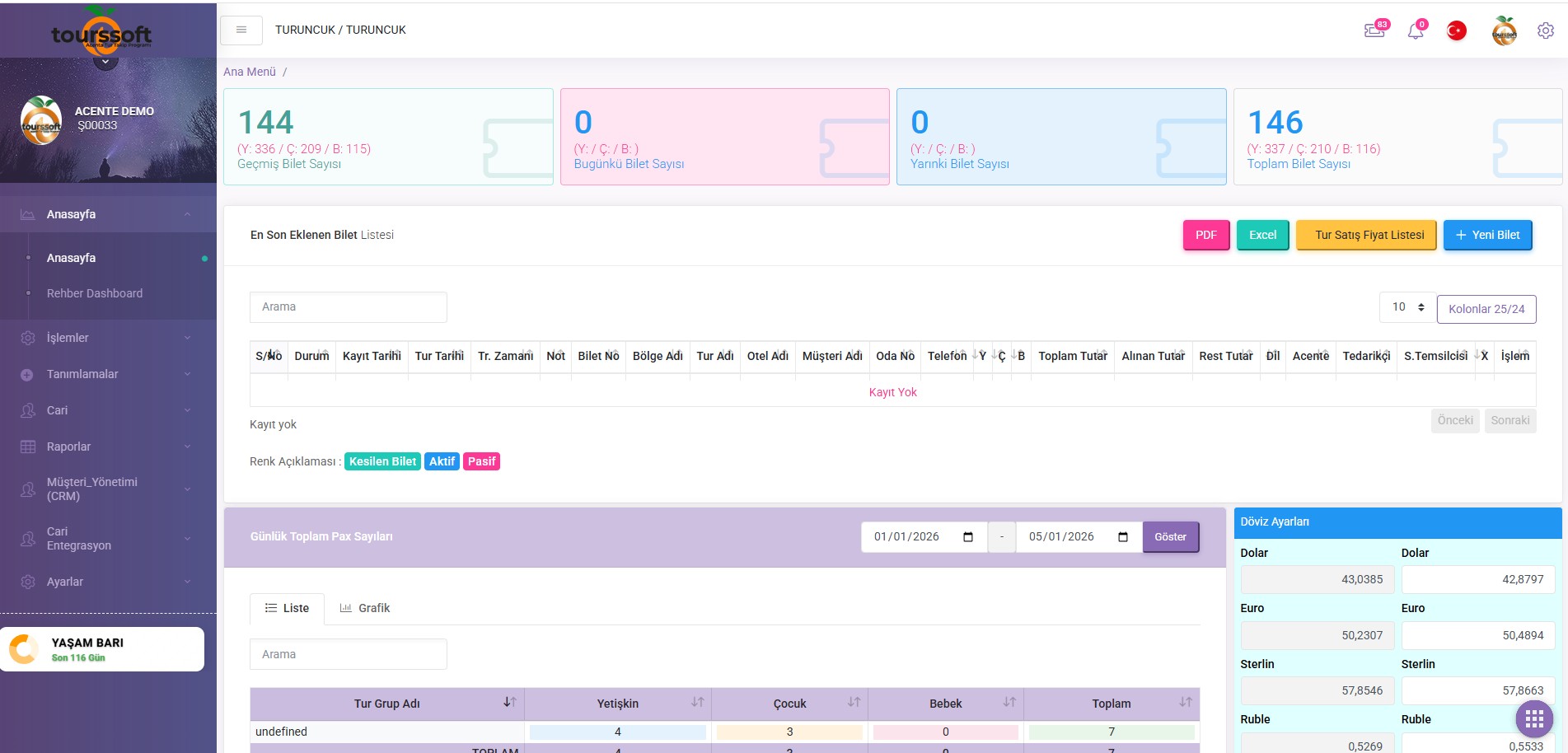The width and height of the screenshot is (1568, 753).
Task: Open the tickets notification icon with badge
Action: (1374, 30)
